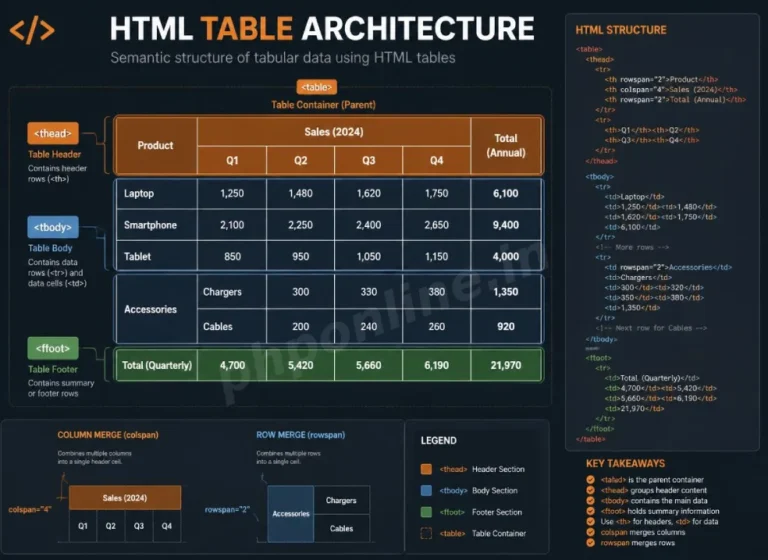Viewport: 768px width, 560px height.
Task: Click checkmark beside "Use <th> for headers"
Action: click(590, 521)
